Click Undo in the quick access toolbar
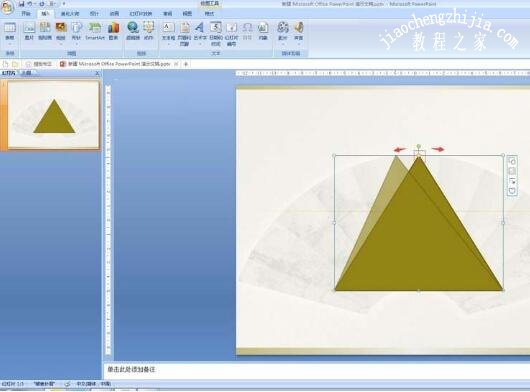This screenshot has width=530, height=392. (30, 4)
